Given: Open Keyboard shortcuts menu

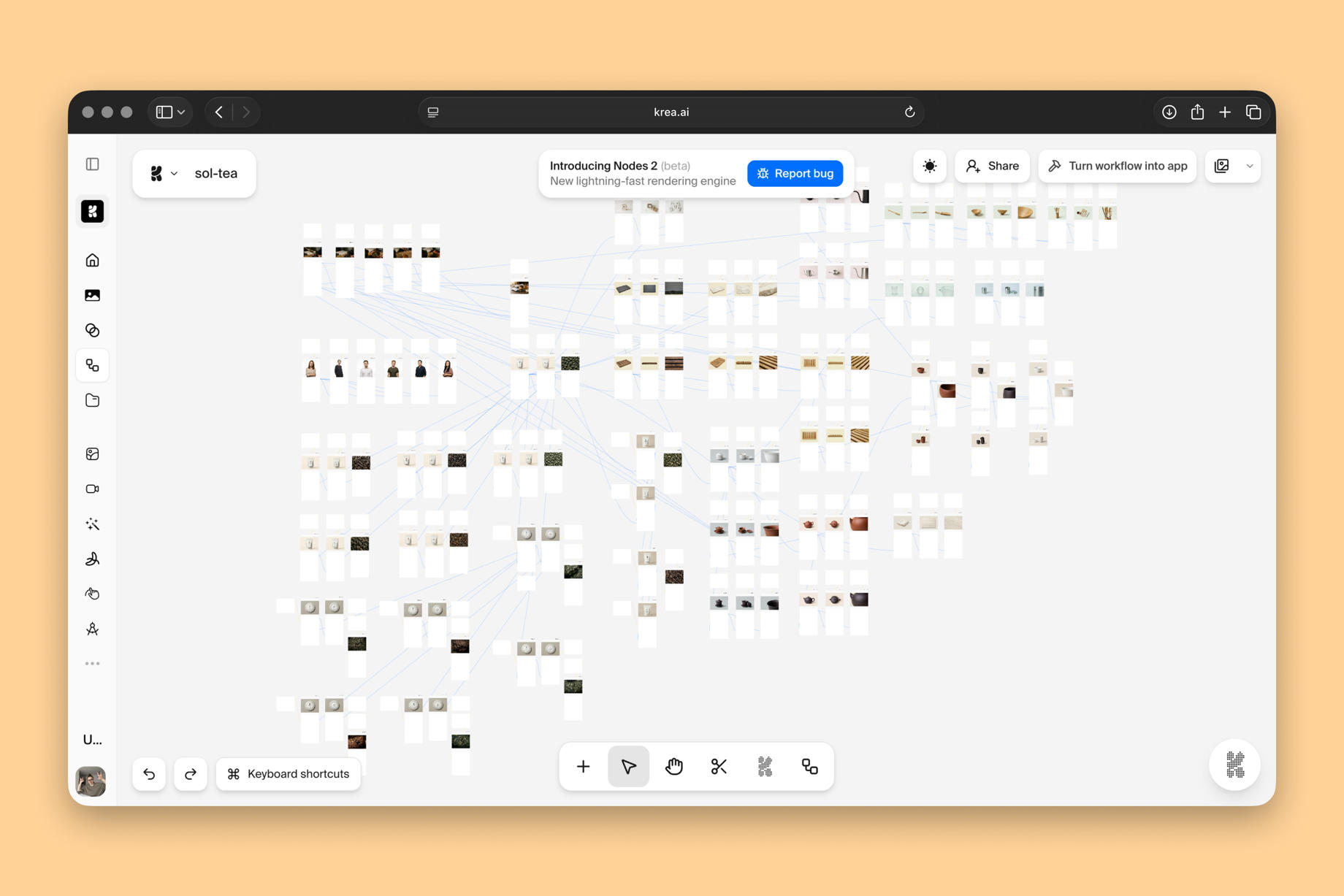Looking at the screenshot, I should tap(289, 773).
